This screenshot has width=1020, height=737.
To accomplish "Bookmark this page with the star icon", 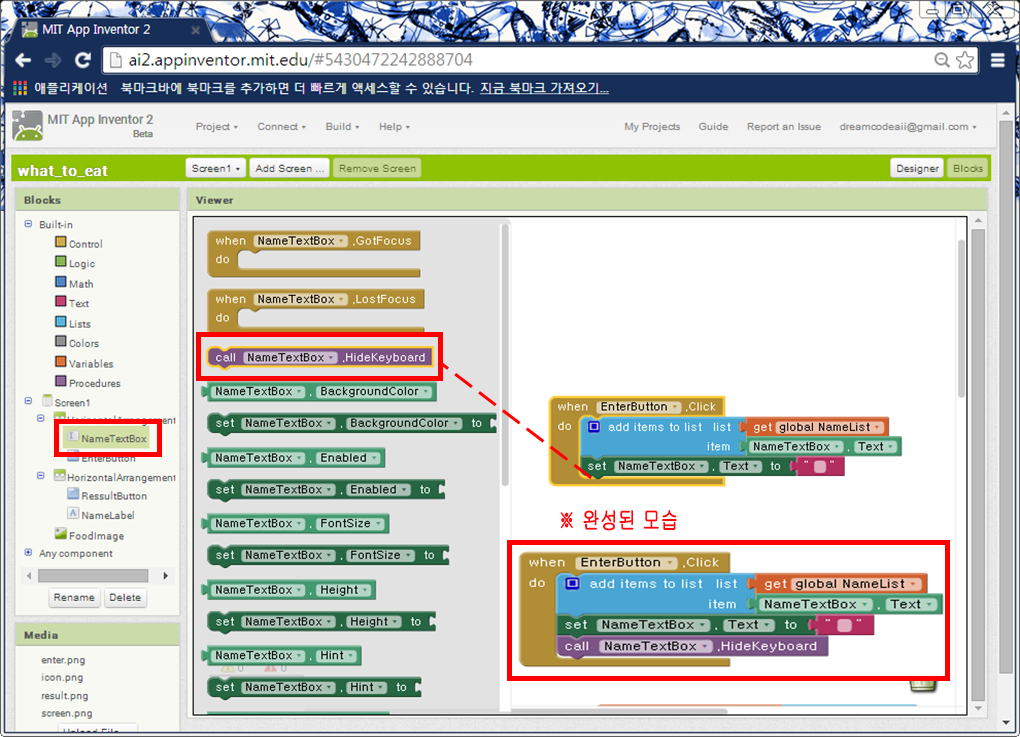I will click(x=965, y=60).
